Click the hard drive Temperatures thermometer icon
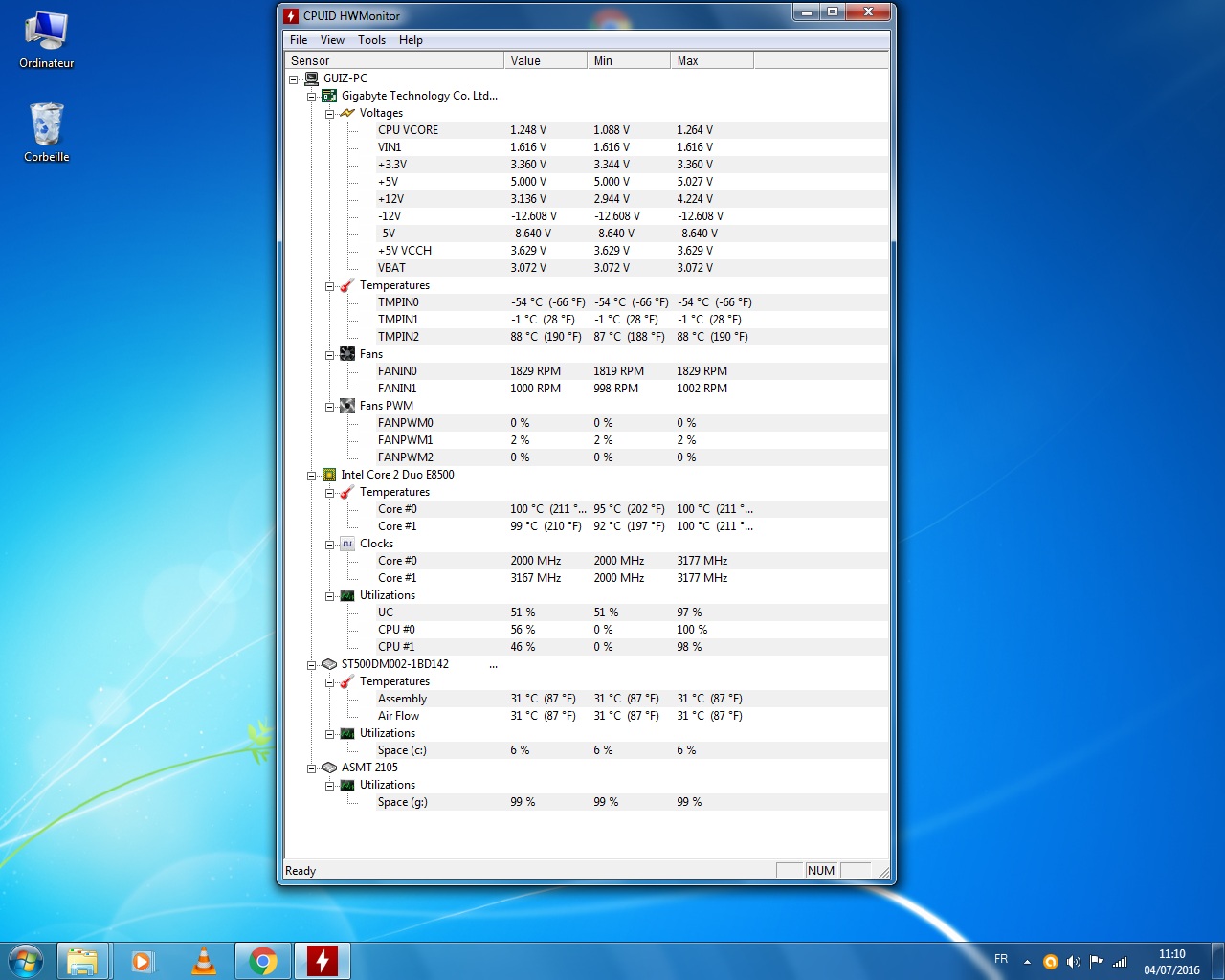This screenshot has width=1225, height=980. click(x=347, y=681)
